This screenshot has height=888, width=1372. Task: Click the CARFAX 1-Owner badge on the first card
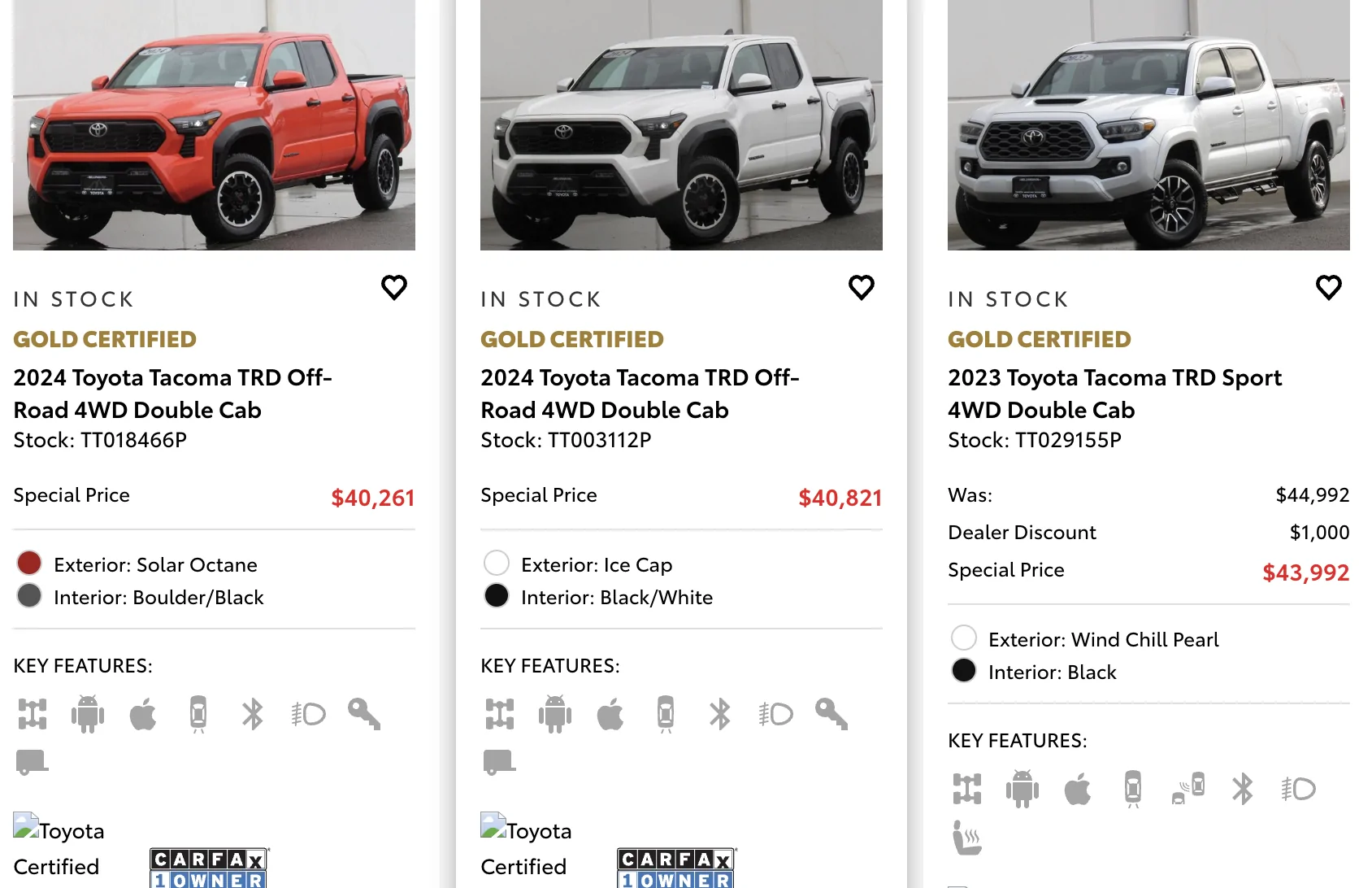coord(208,867)
